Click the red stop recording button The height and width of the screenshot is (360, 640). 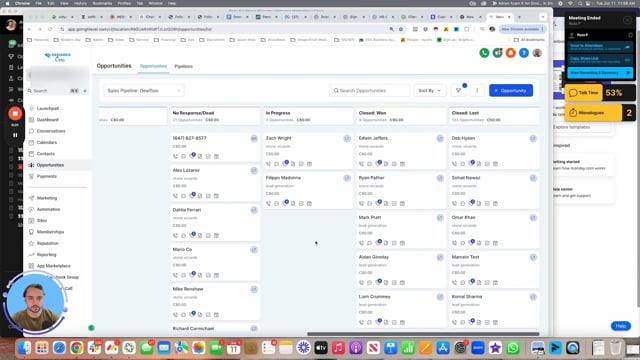pos(15,113)
